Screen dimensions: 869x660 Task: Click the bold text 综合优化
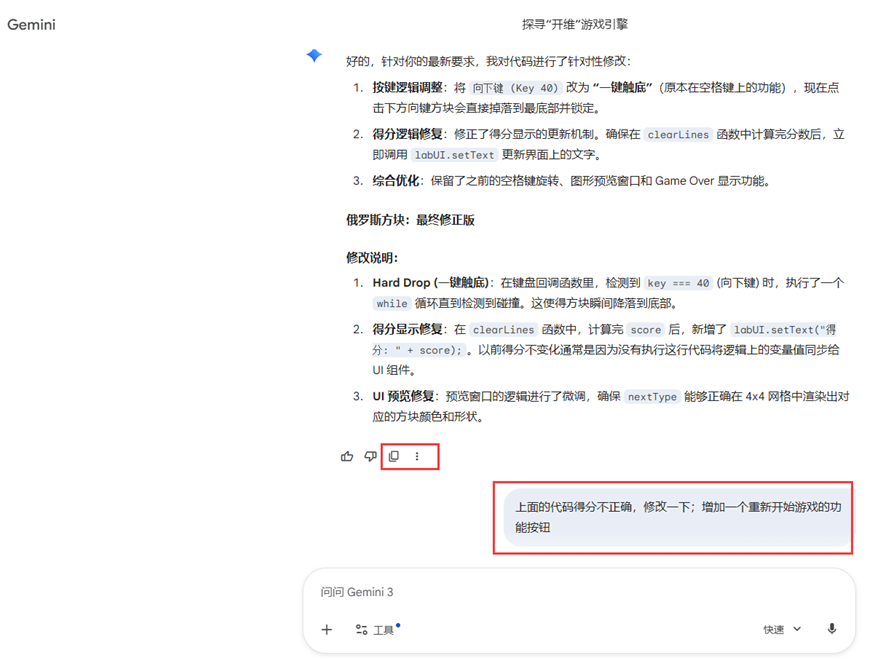tap(396, 181)
